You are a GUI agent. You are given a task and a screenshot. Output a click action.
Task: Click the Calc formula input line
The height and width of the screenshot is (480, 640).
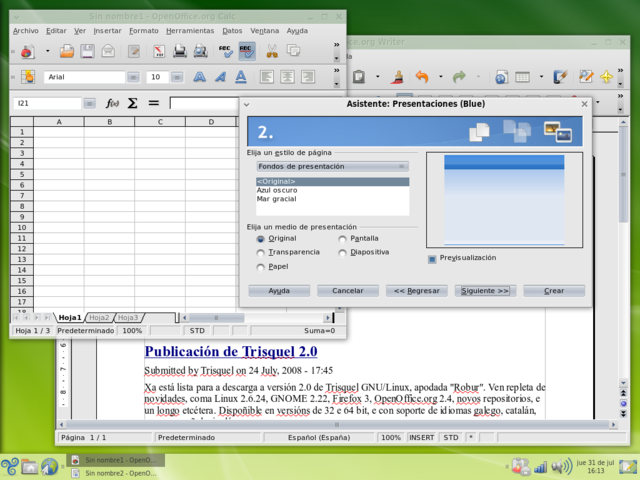(x=204, y=103)
